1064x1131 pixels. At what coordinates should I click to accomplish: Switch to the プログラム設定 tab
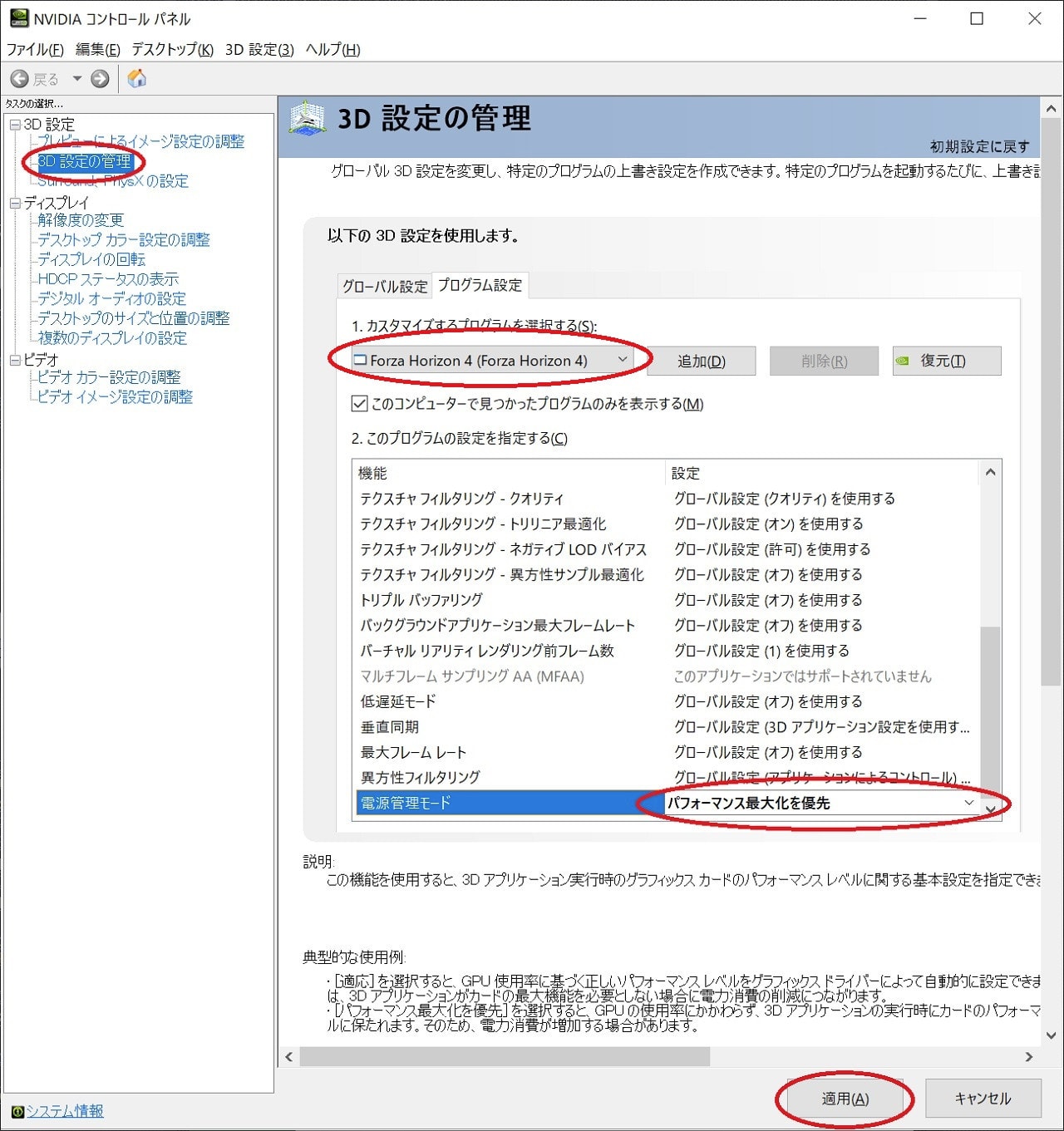point(480,285)
